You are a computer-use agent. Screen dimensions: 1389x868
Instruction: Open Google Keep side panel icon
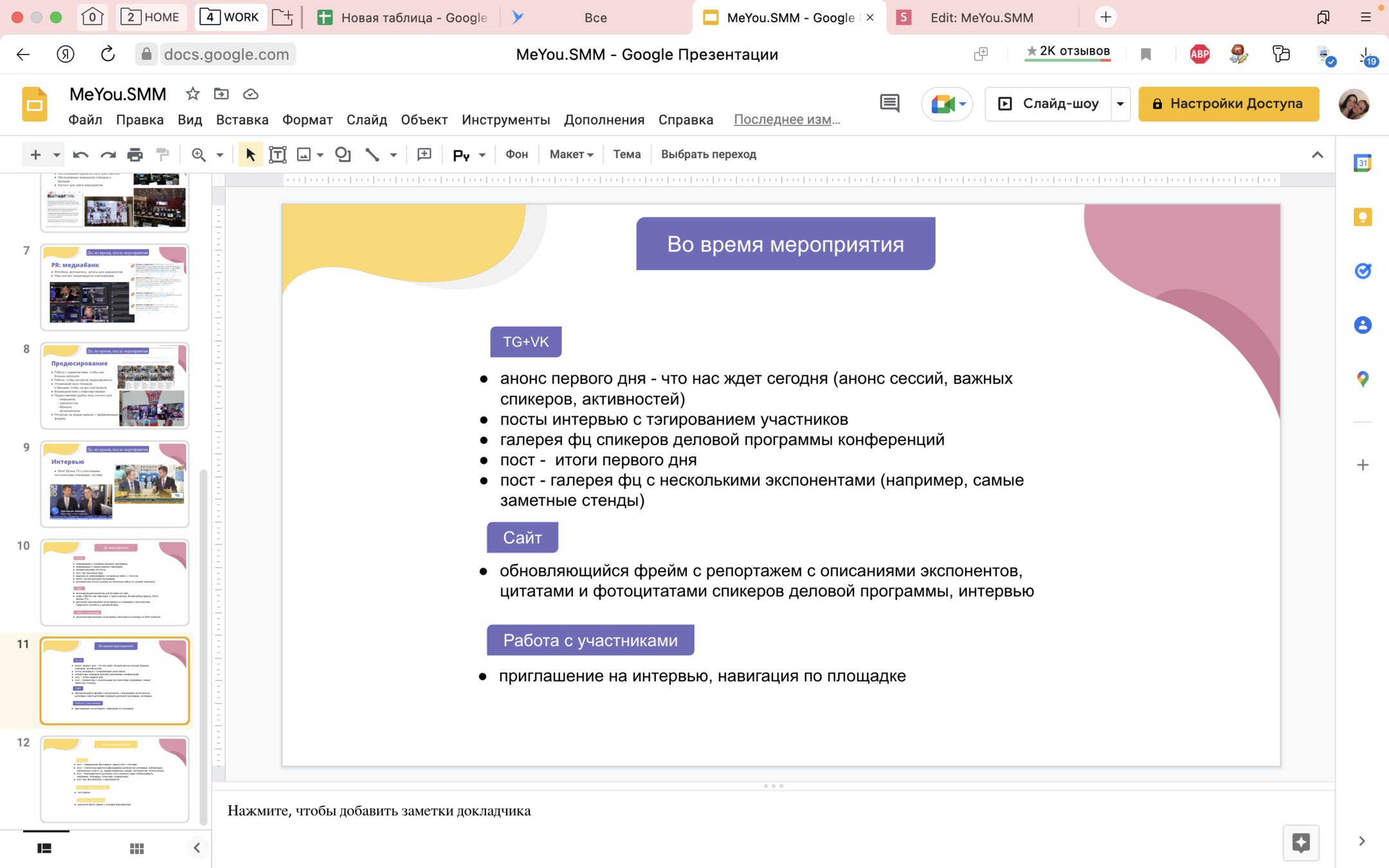[x=1362, y=217]
